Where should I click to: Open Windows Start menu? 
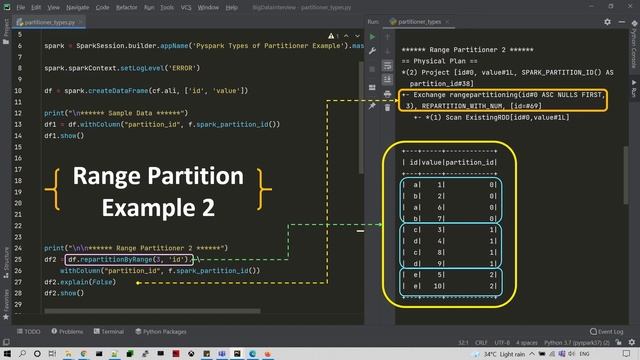point(7,354)
